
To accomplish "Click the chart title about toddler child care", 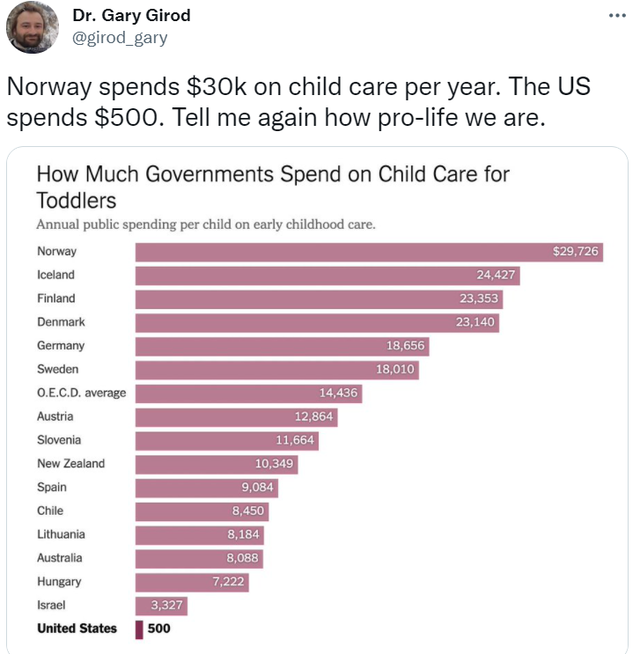I will click(x=273, y=187).
